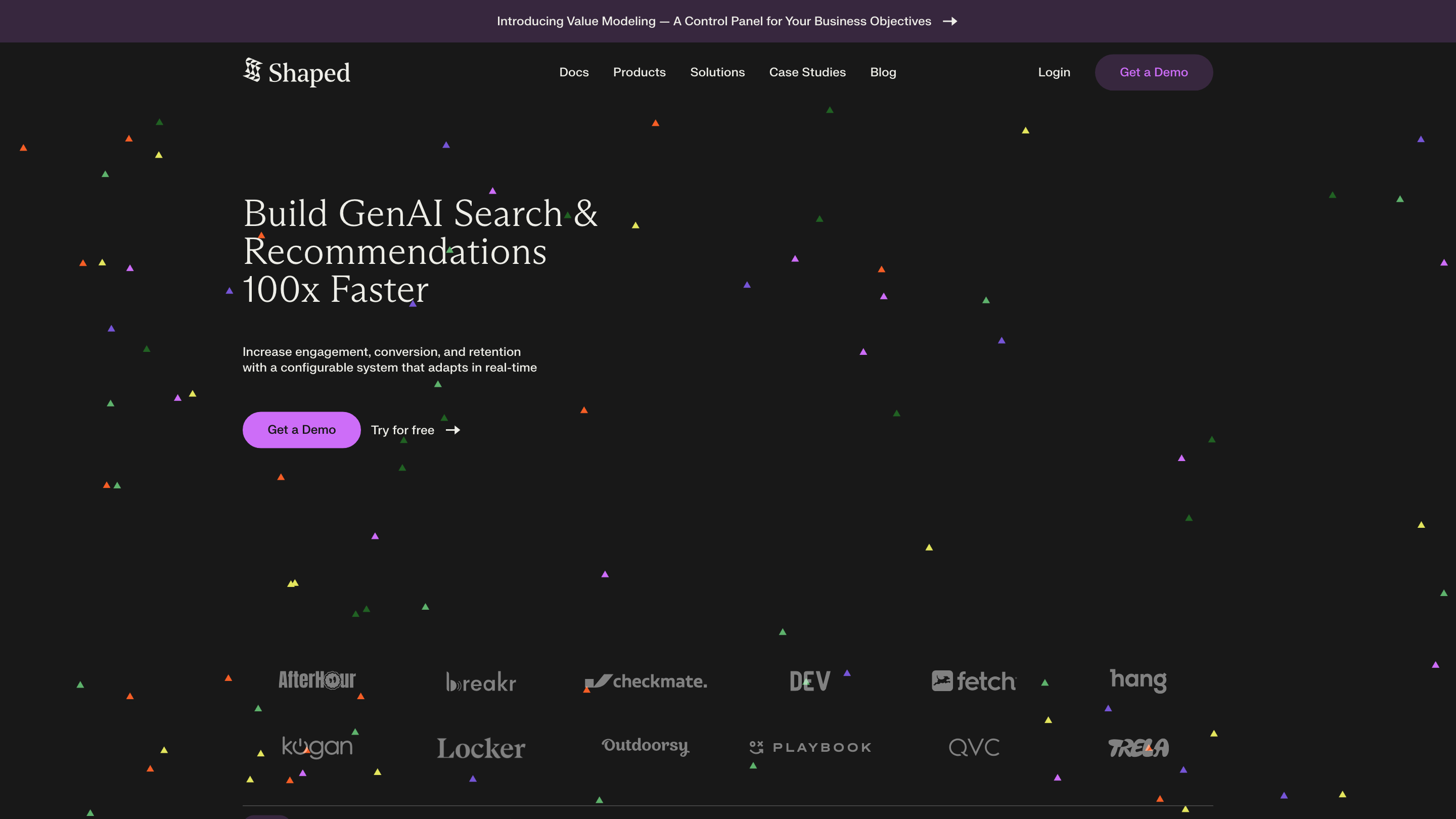
Task: Open the Blog link
Action: coord(883,72)
